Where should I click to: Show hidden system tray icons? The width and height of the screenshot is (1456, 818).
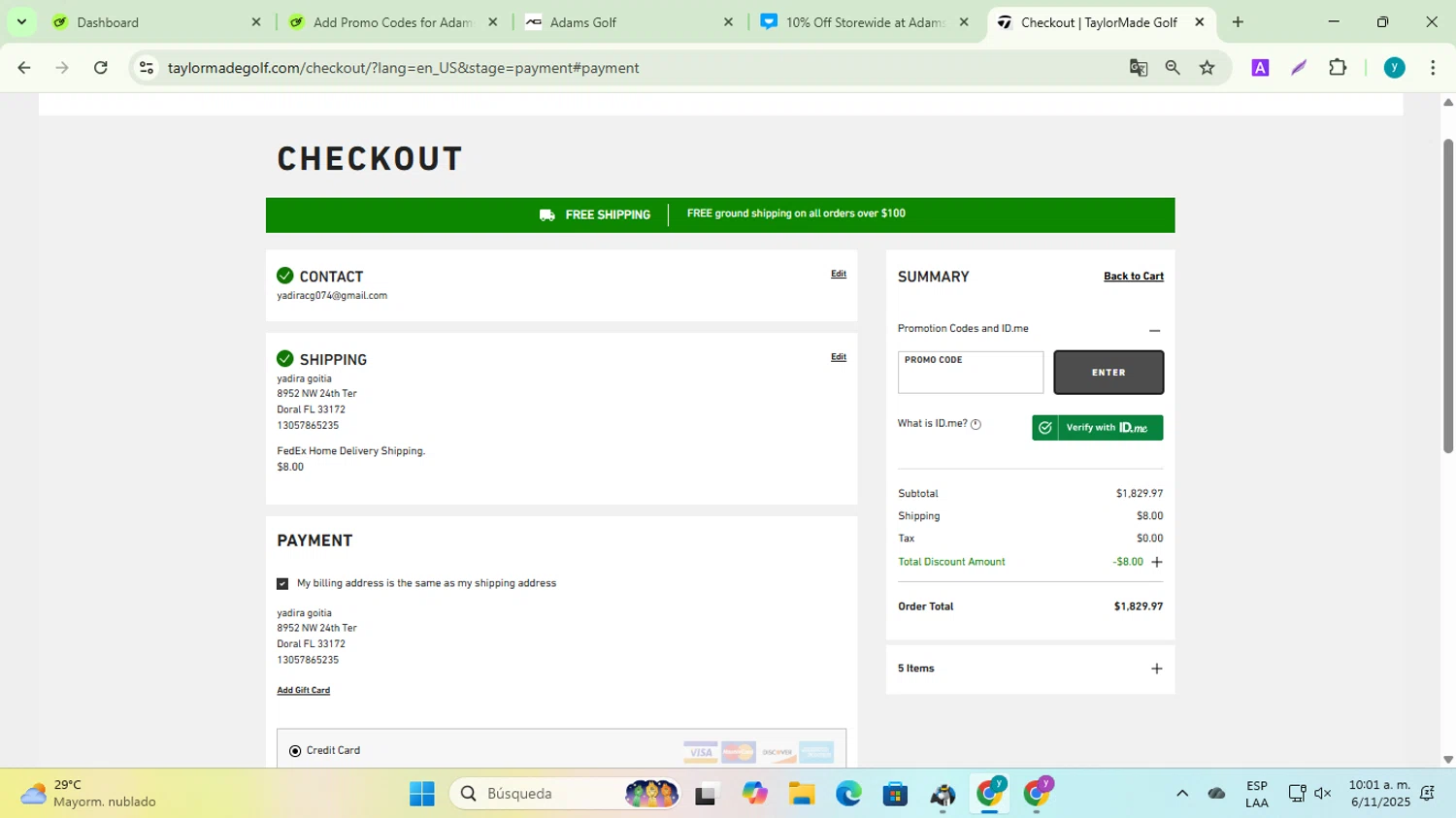pyautogui.click(x=1182, y=794)
